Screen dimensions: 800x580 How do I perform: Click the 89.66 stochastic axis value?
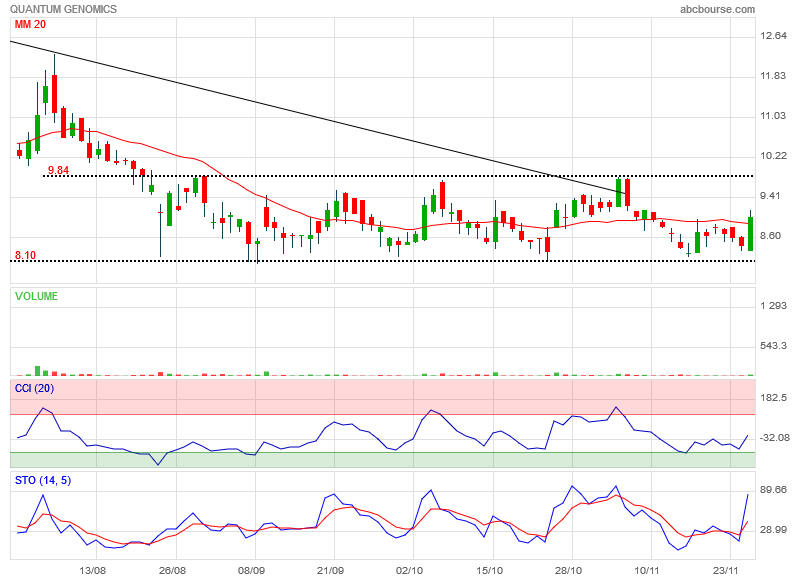tap(773, 490)
